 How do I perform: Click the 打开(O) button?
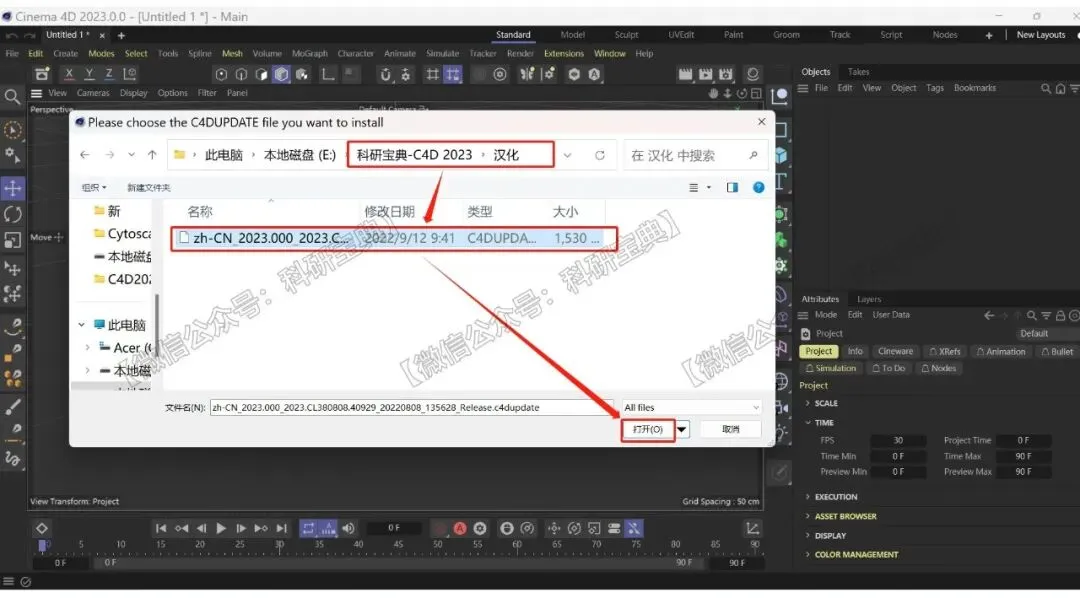(x=647, y=429)
